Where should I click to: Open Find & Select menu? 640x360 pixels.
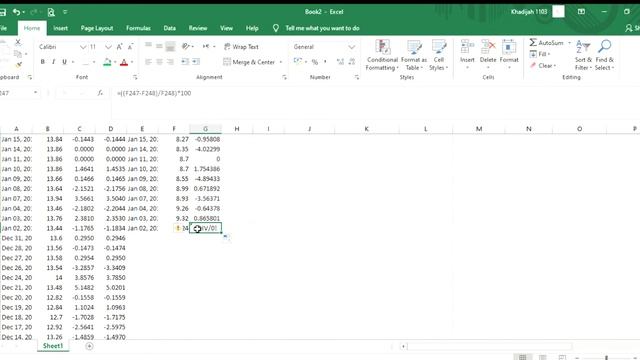[604, 56]
